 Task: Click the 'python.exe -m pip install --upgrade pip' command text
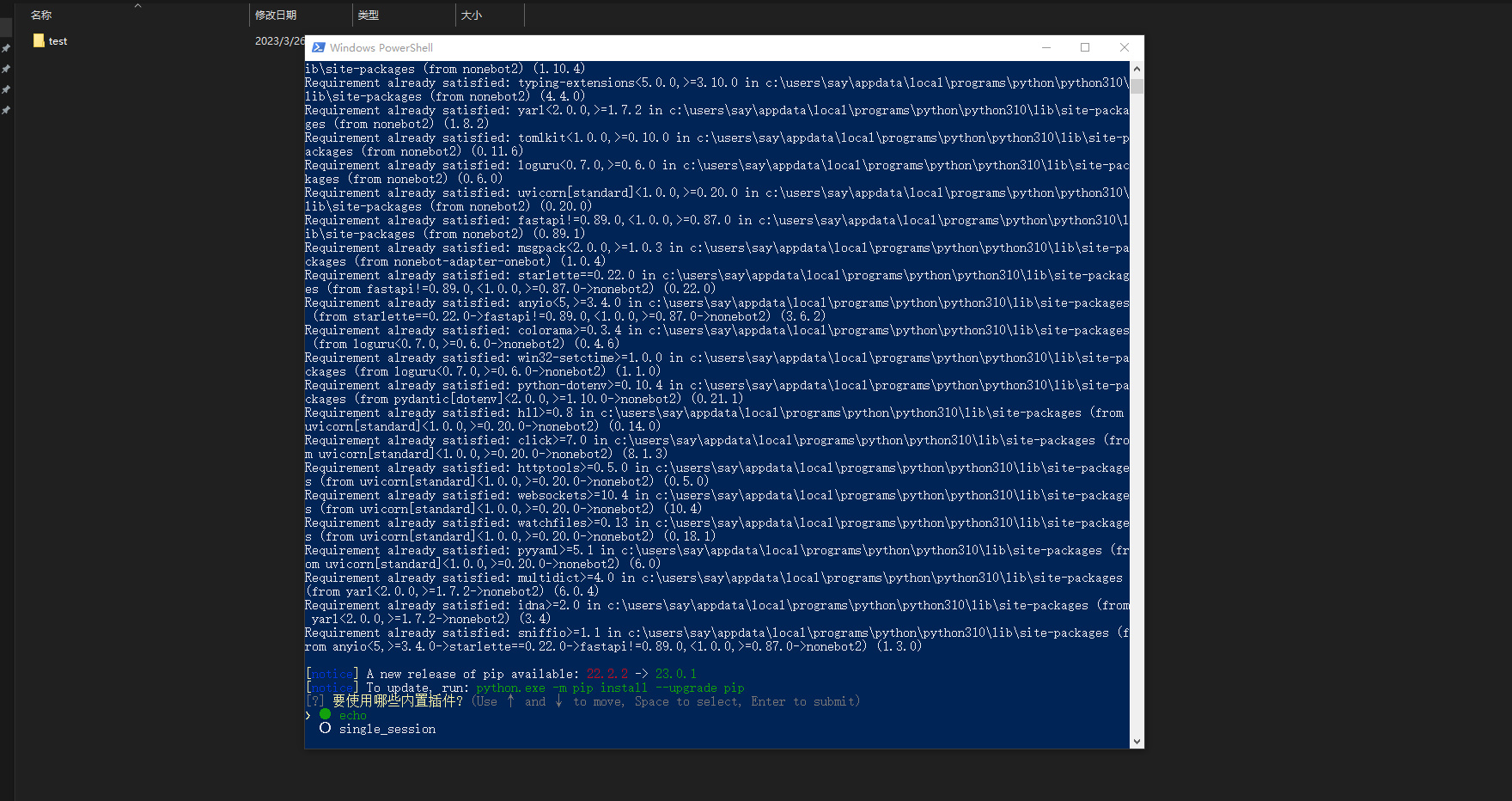pyautogui.click(x=610, y=688)
